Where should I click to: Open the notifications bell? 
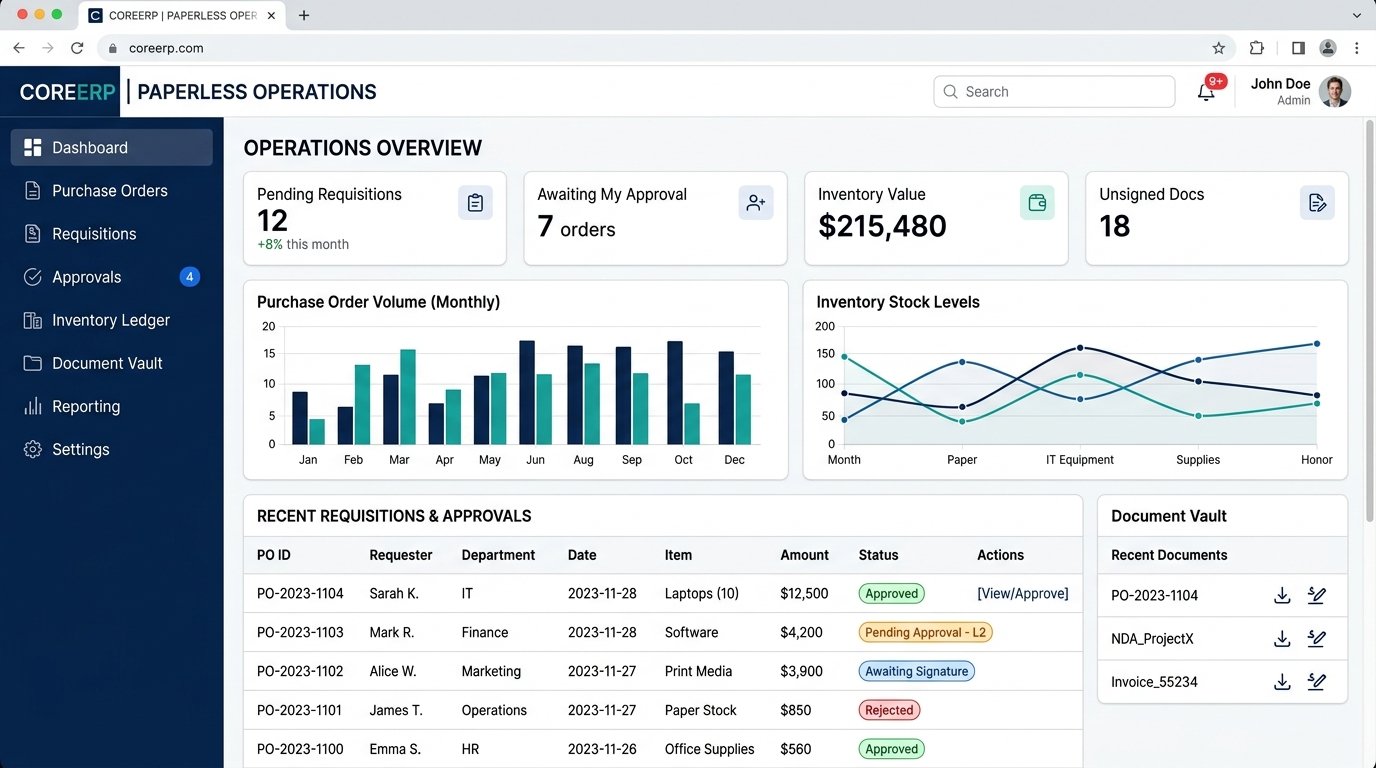[1206, 92]
